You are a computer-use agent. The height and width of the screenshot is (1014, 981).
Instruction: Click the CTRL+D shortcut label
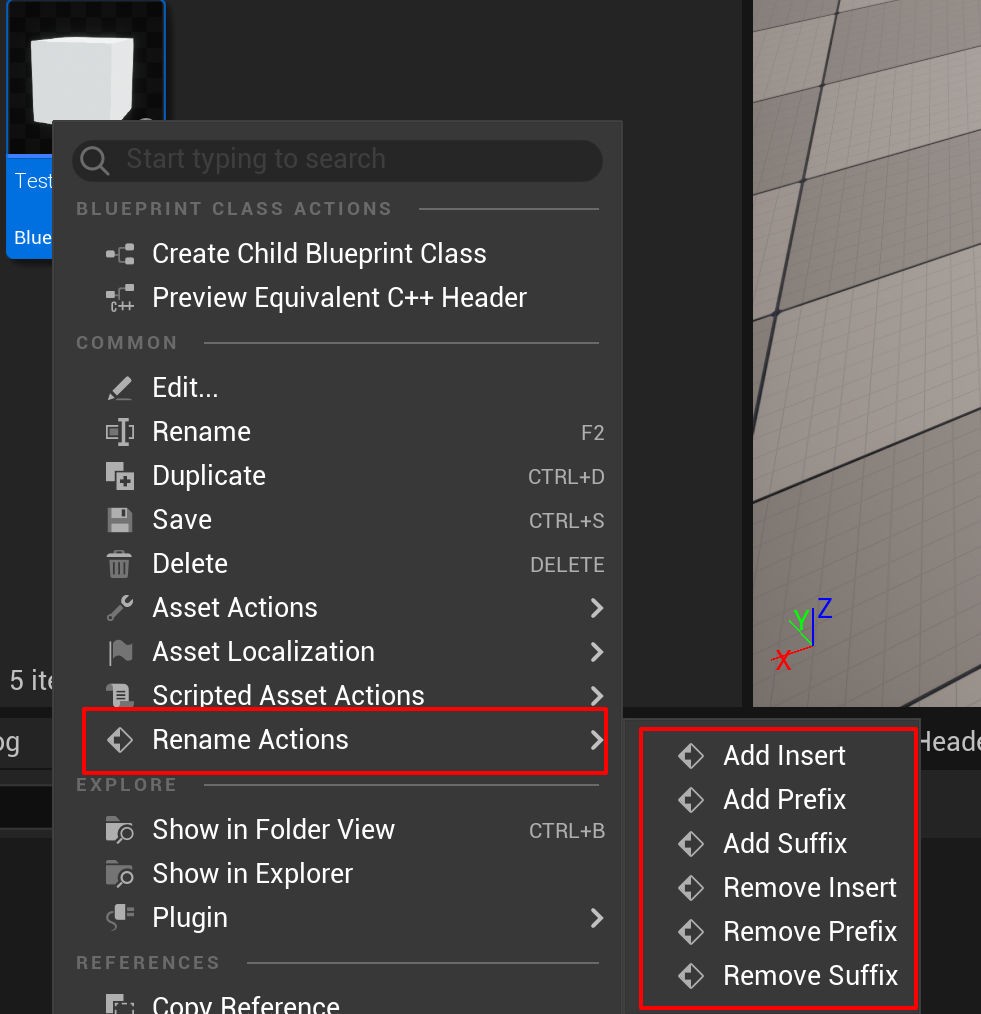(x=566, y=477)
